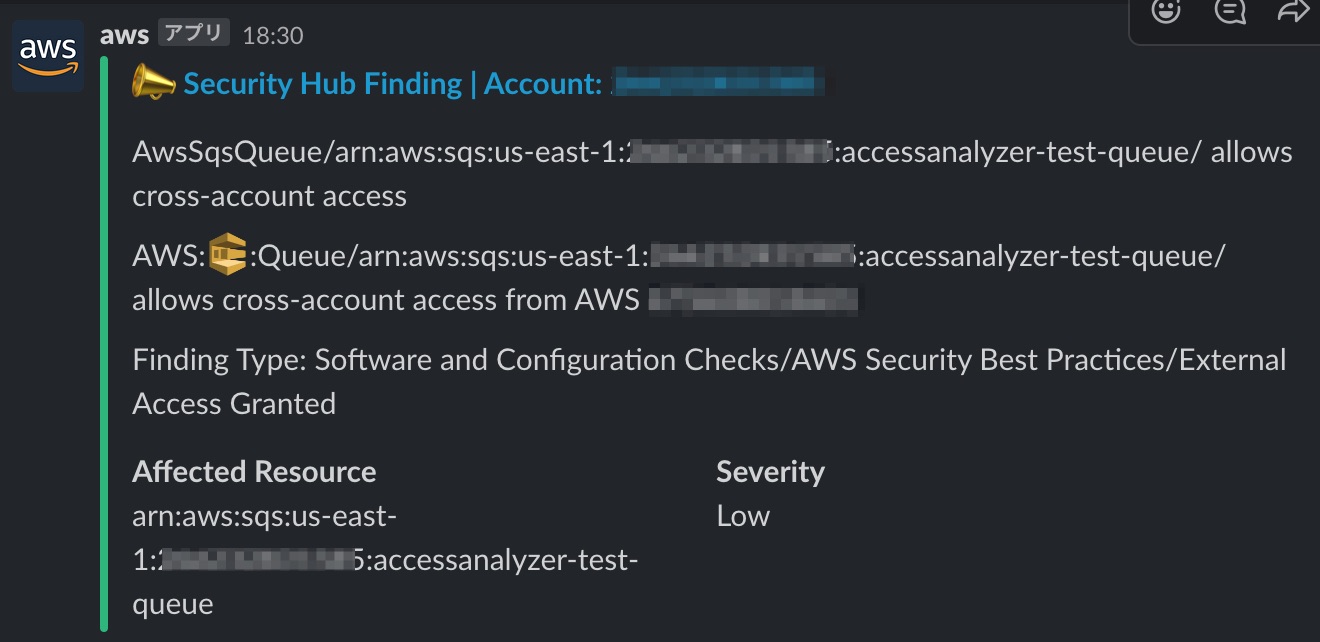
Task: Click the Affected Resource field heading
Action: pyautogui.click(x=254, y=472)
